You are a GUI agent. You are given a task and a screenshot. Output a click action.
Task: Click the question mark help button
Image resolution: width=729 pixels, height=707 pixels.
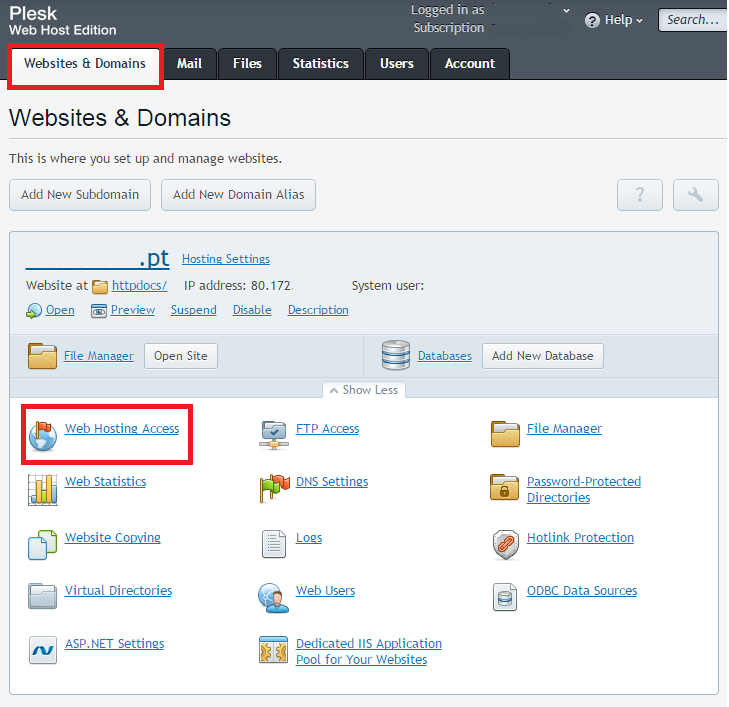pos(640,195)
